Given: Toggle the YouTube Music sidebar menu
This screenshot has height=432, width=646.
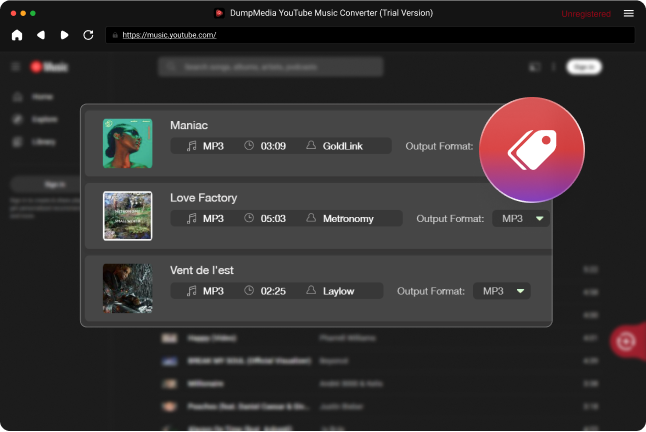Looking at the screenshot, I should pyautogui.click(x=16, y=67).
